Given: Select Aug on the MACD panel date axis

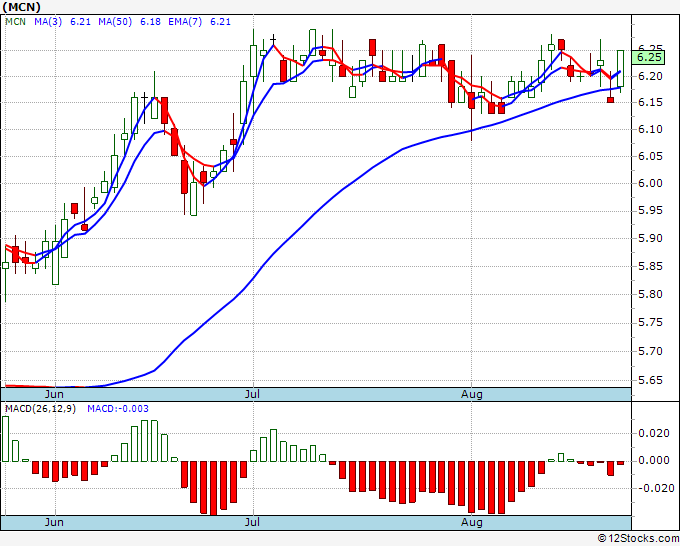Looking at the screenshot, I should click(x=471, y=522).
